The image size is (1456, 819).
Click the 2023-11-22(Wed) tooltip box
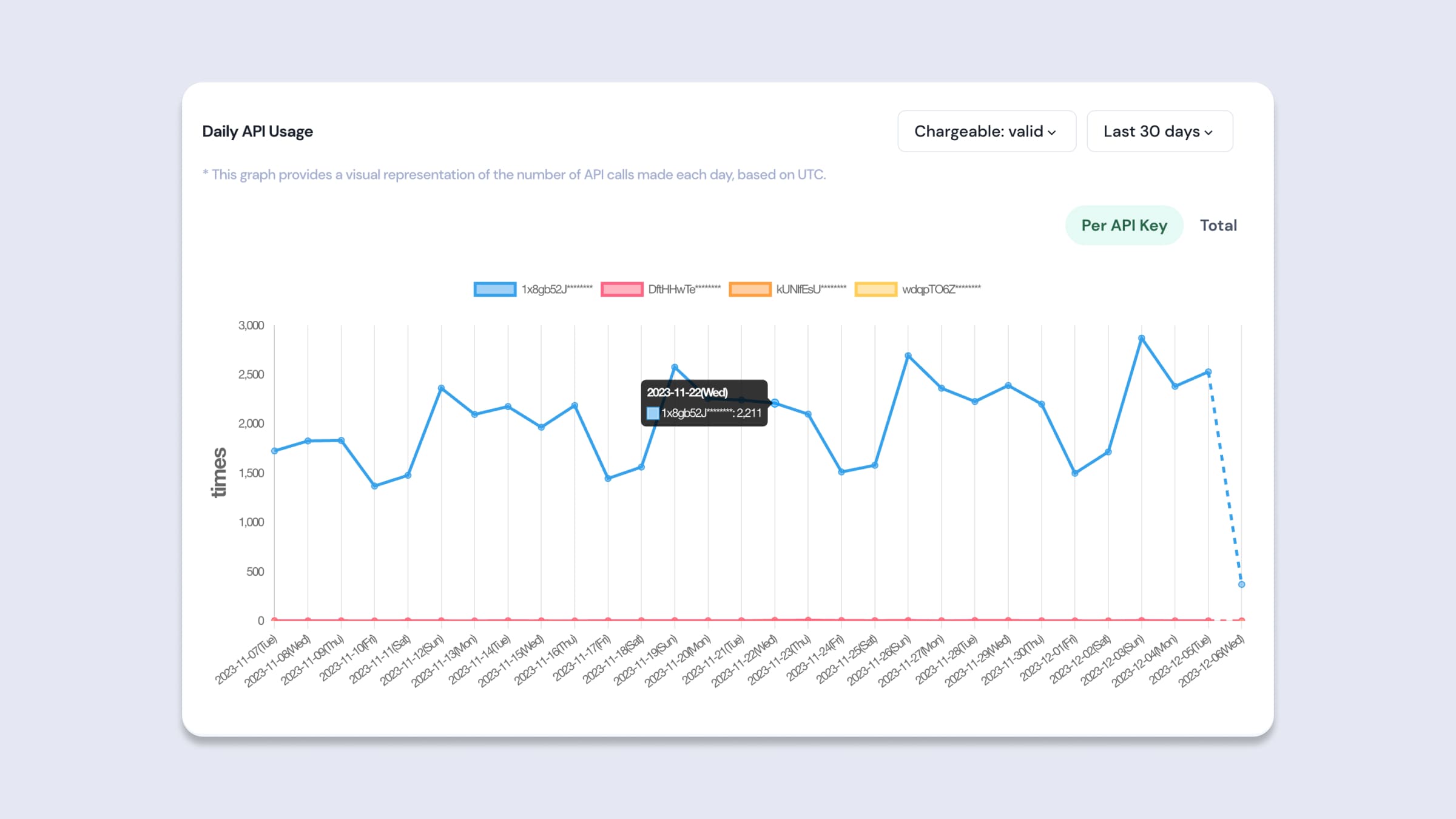pyautogui.click(x=704, y=403)
